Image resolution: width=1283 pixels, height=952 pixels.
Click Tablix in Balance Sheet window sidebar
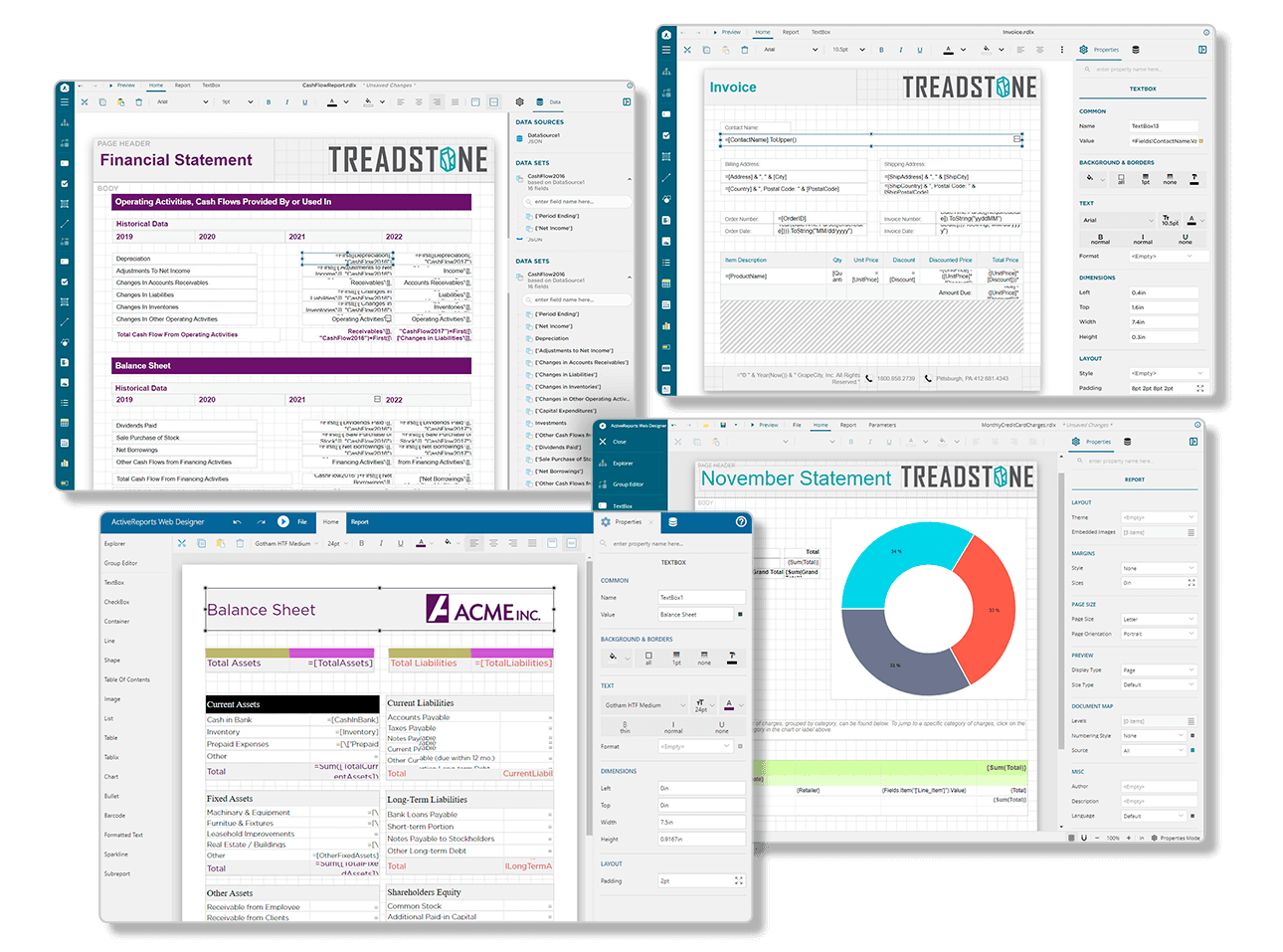[111, 757]
